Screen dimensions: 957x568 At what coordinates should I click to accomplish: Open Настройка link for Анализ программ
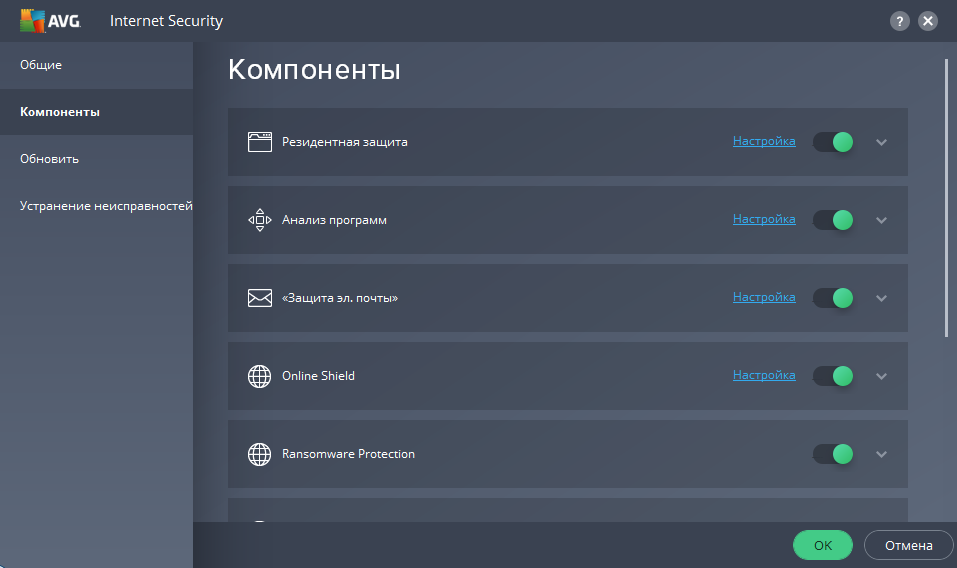pyautogui.click(x=764, y=219)
